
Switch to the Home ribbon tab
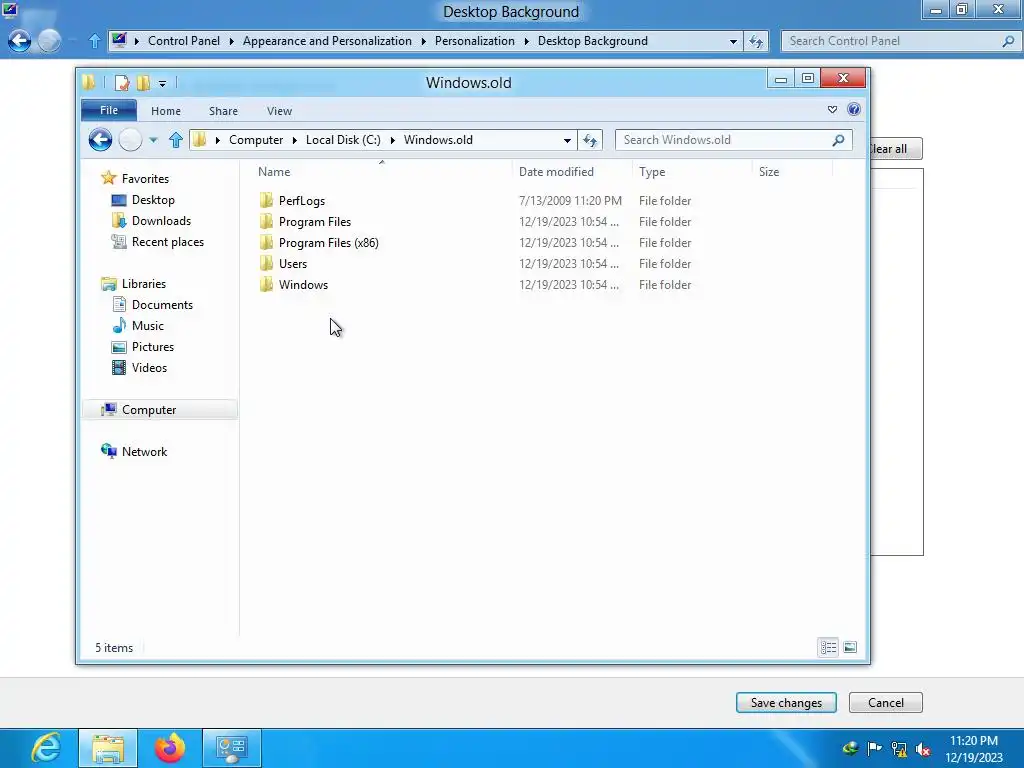click(x=166, y=111)
